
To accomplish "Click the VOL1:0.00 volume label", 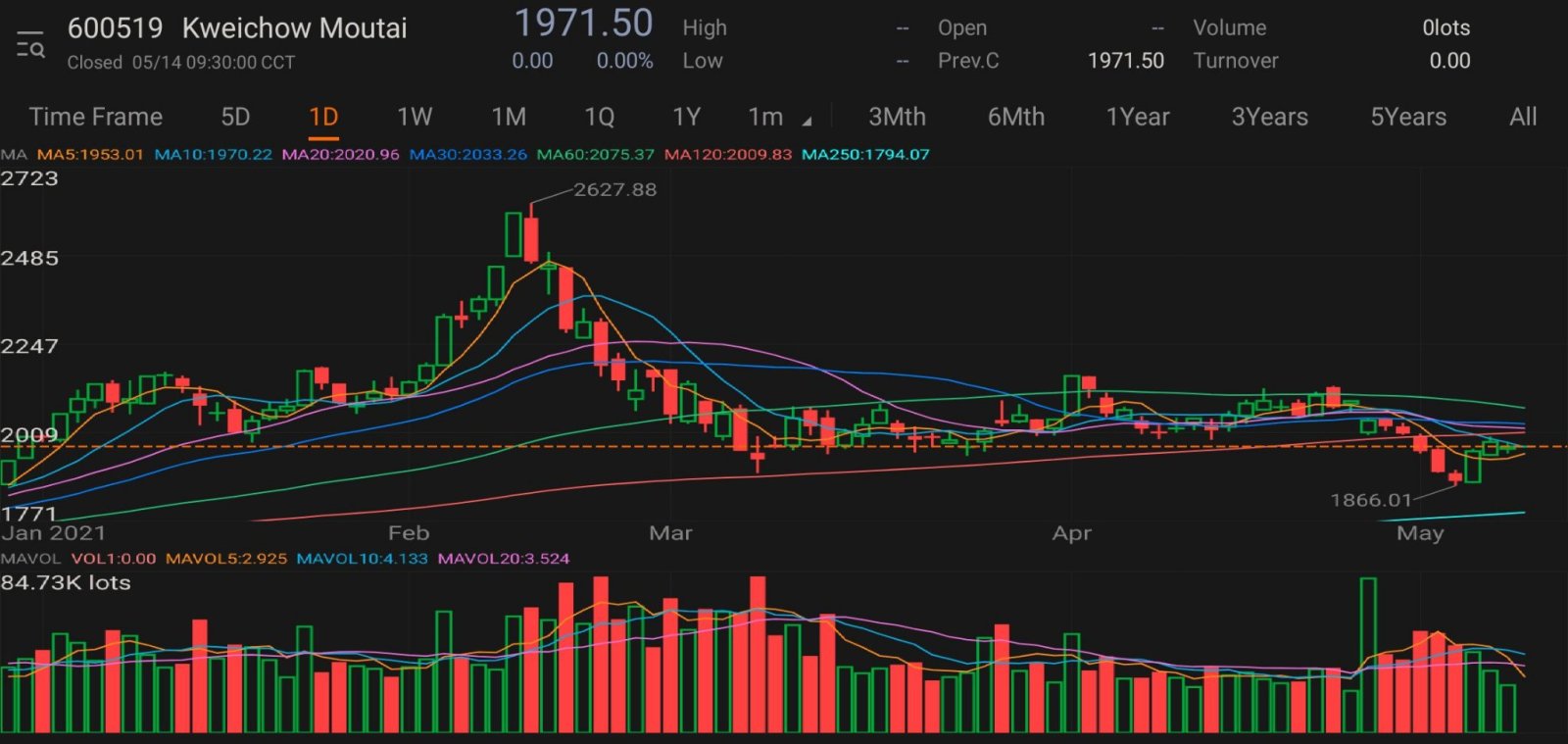I will tap(114, 559).
